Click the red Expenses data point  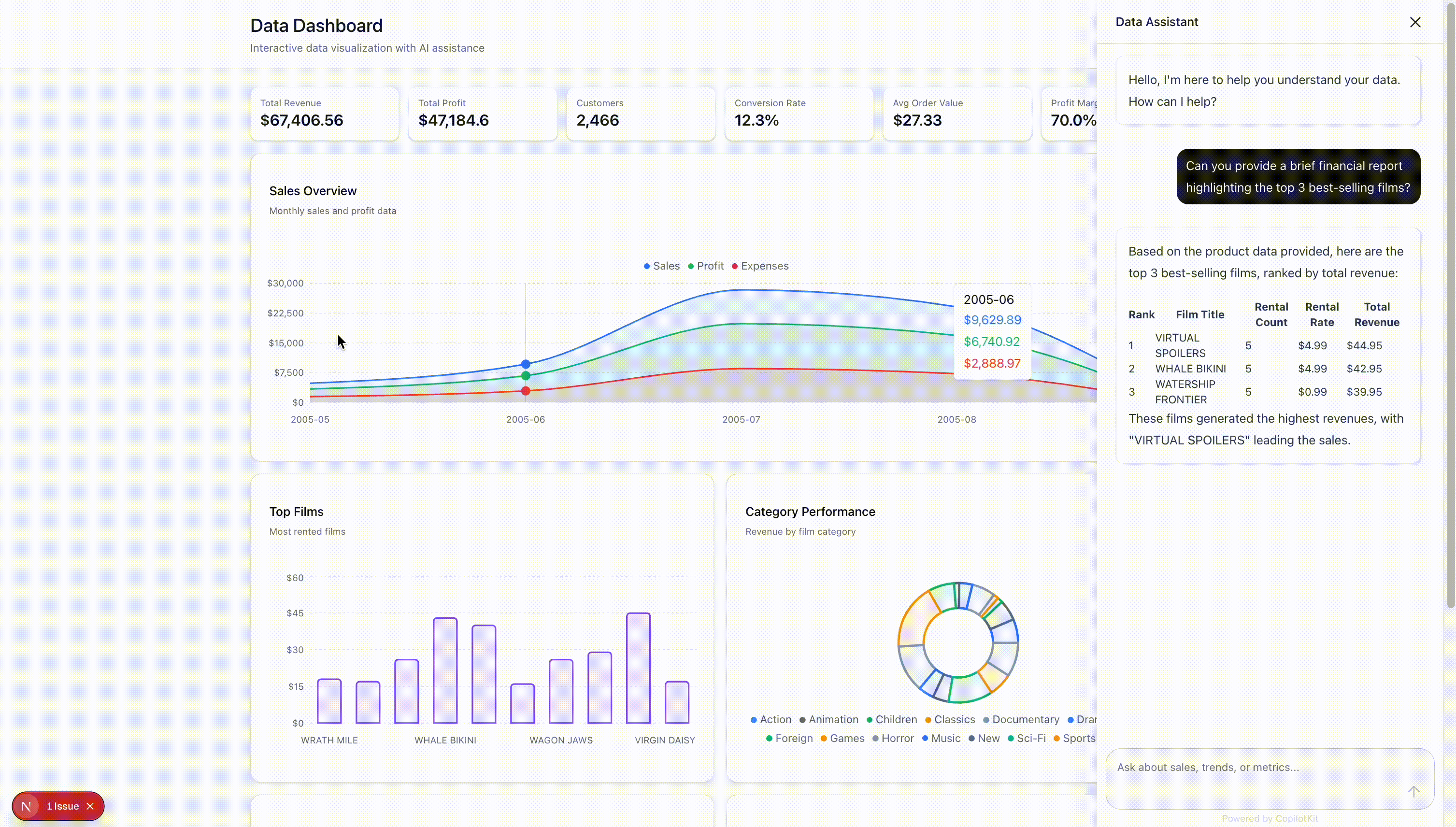click(x=525, y=391)
